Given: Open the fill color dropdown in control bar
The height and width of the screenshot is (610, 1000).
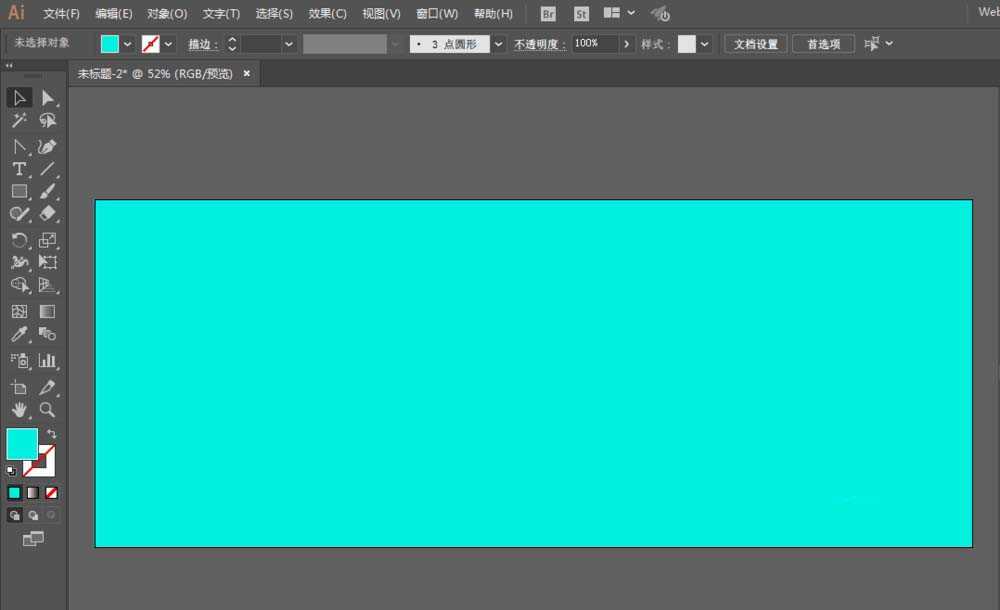Looking at the screenshot, I should (x=127, y=44).
